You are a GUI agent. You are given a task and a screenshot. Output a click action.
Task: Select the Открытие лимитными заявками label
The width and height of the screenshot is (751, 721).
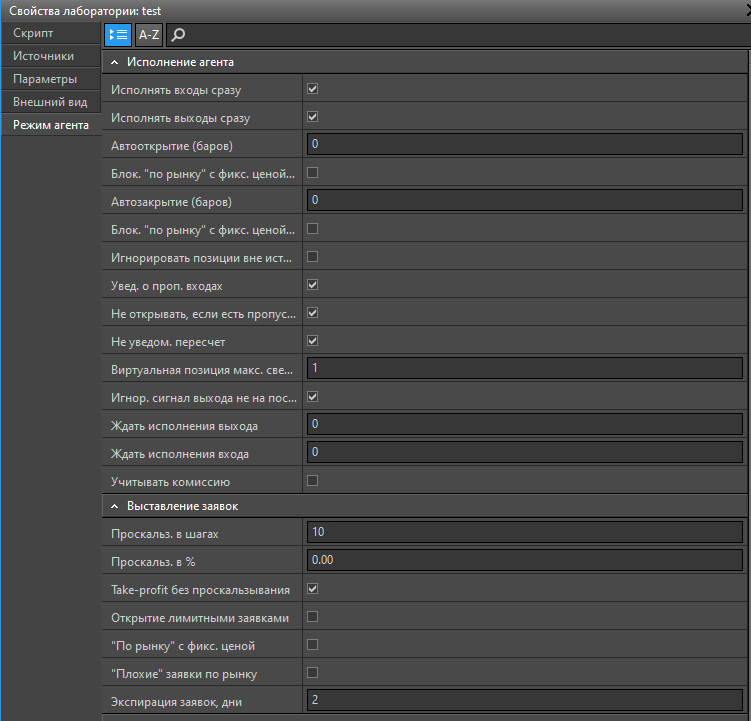(x=200, y=618)
